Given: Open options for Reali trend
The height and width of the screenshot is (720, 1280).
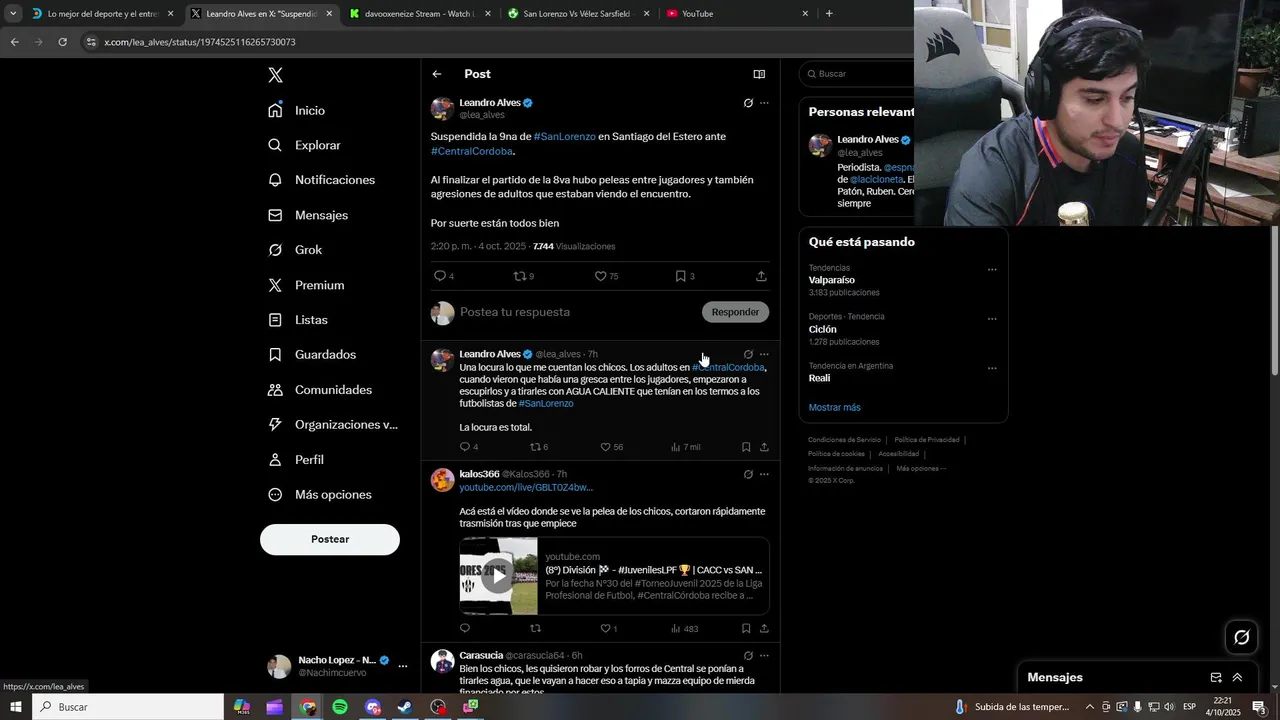Looking at the screenshot, I should [992, 368].
